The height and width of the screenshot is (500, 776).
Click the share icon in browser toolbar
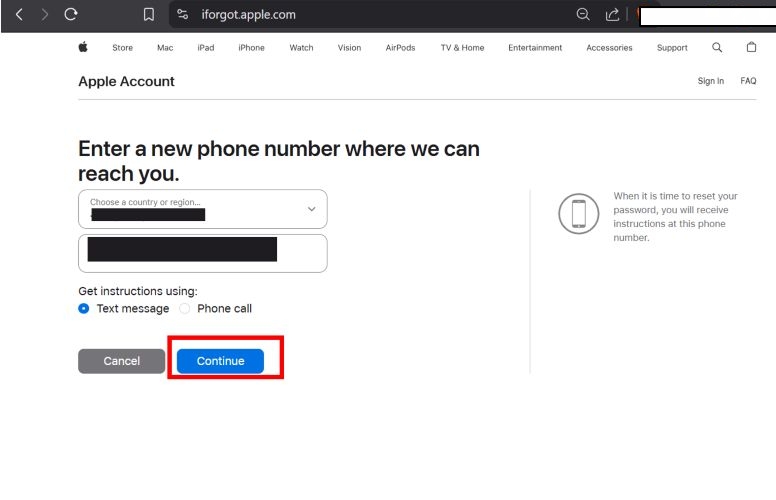pos(612,14)
